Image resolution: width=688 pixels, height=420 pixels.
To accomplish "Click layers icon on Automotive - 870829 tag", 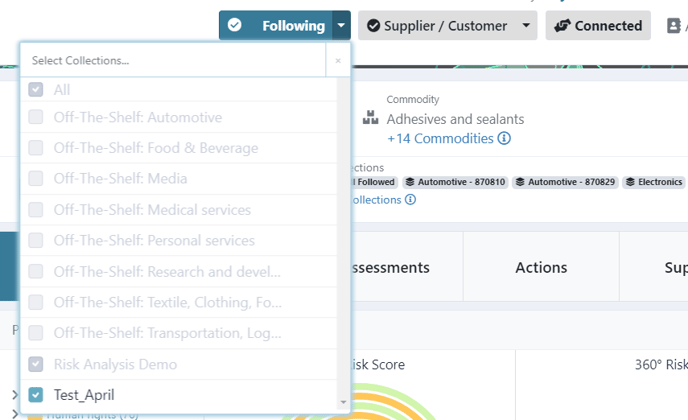I will [x=520, y=182].
